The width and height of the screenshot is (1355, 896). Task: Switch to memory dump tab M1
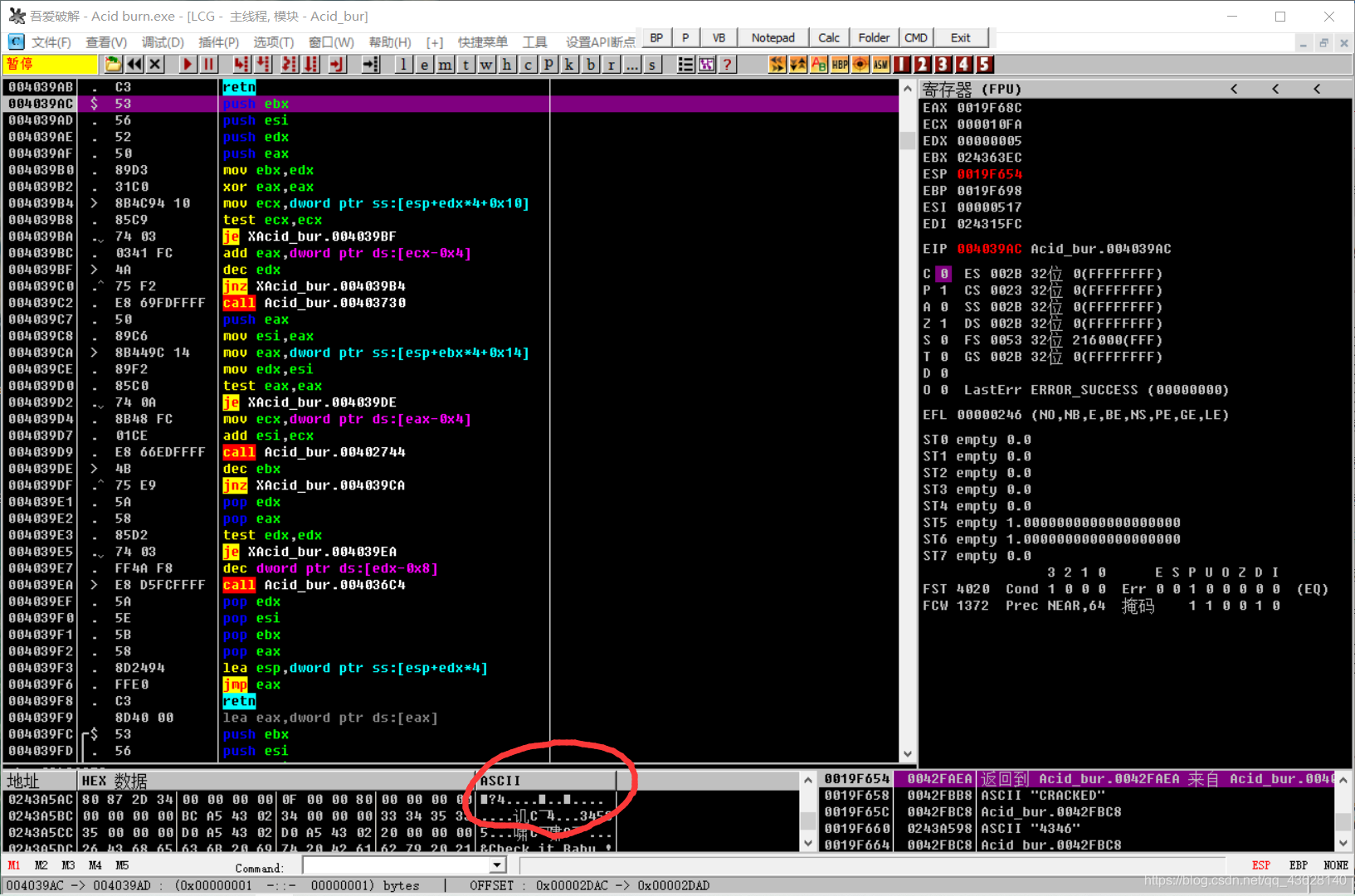click(14, 865)
